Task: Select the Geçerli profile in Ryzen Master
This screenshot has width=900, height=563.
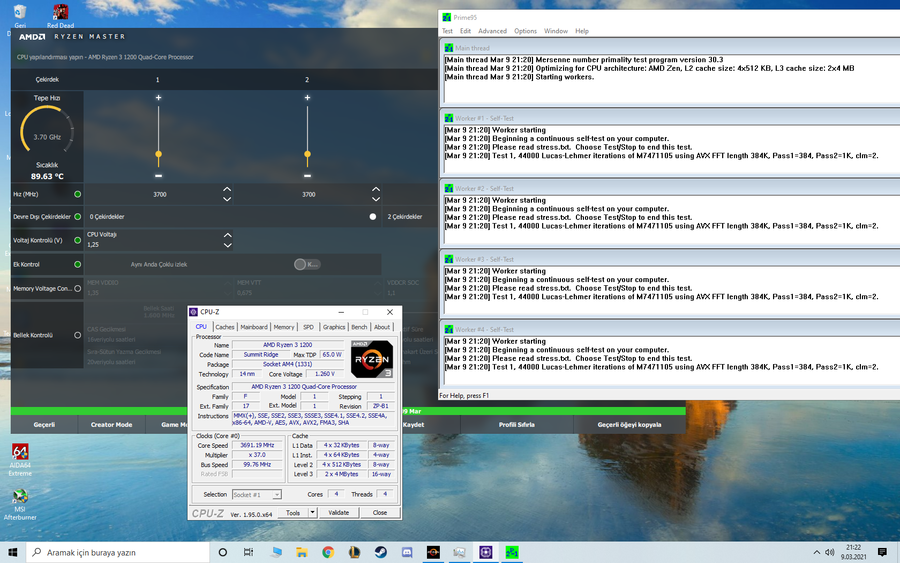Action: (44, 425)
